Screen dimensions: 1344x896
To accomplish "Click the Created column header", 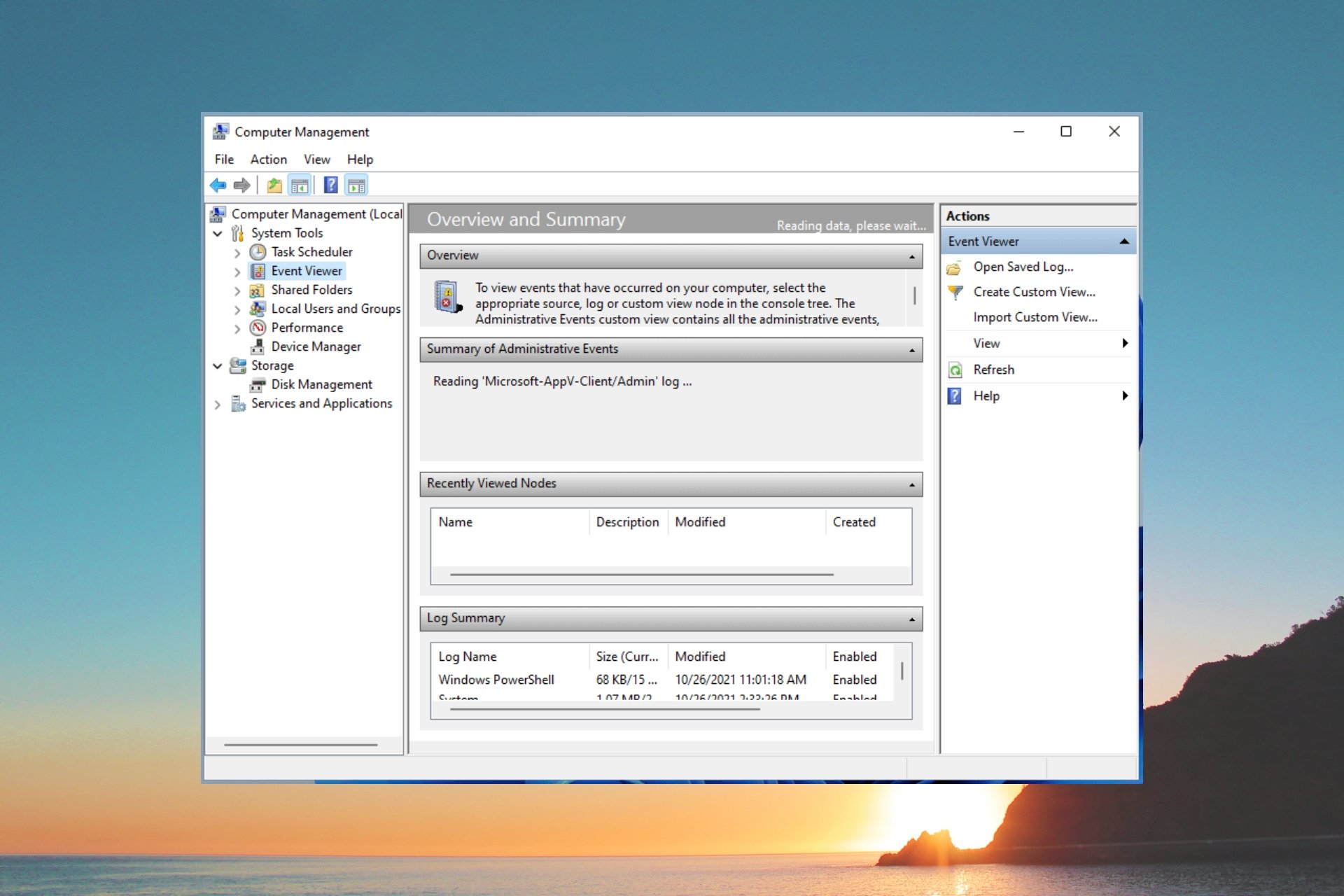I will [x=867, y=522].
